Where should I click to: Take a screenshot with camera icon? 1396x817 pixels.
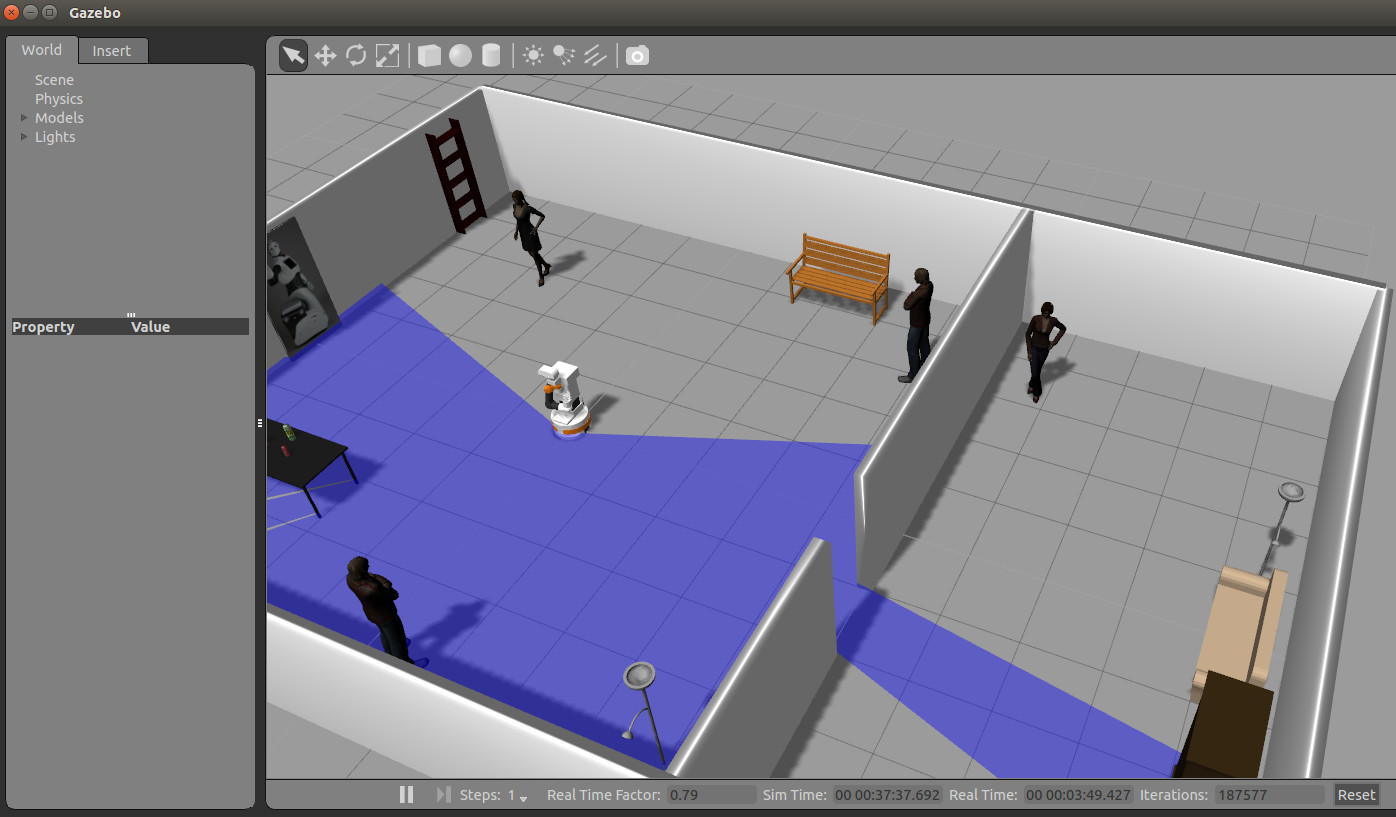click(637, 55)
